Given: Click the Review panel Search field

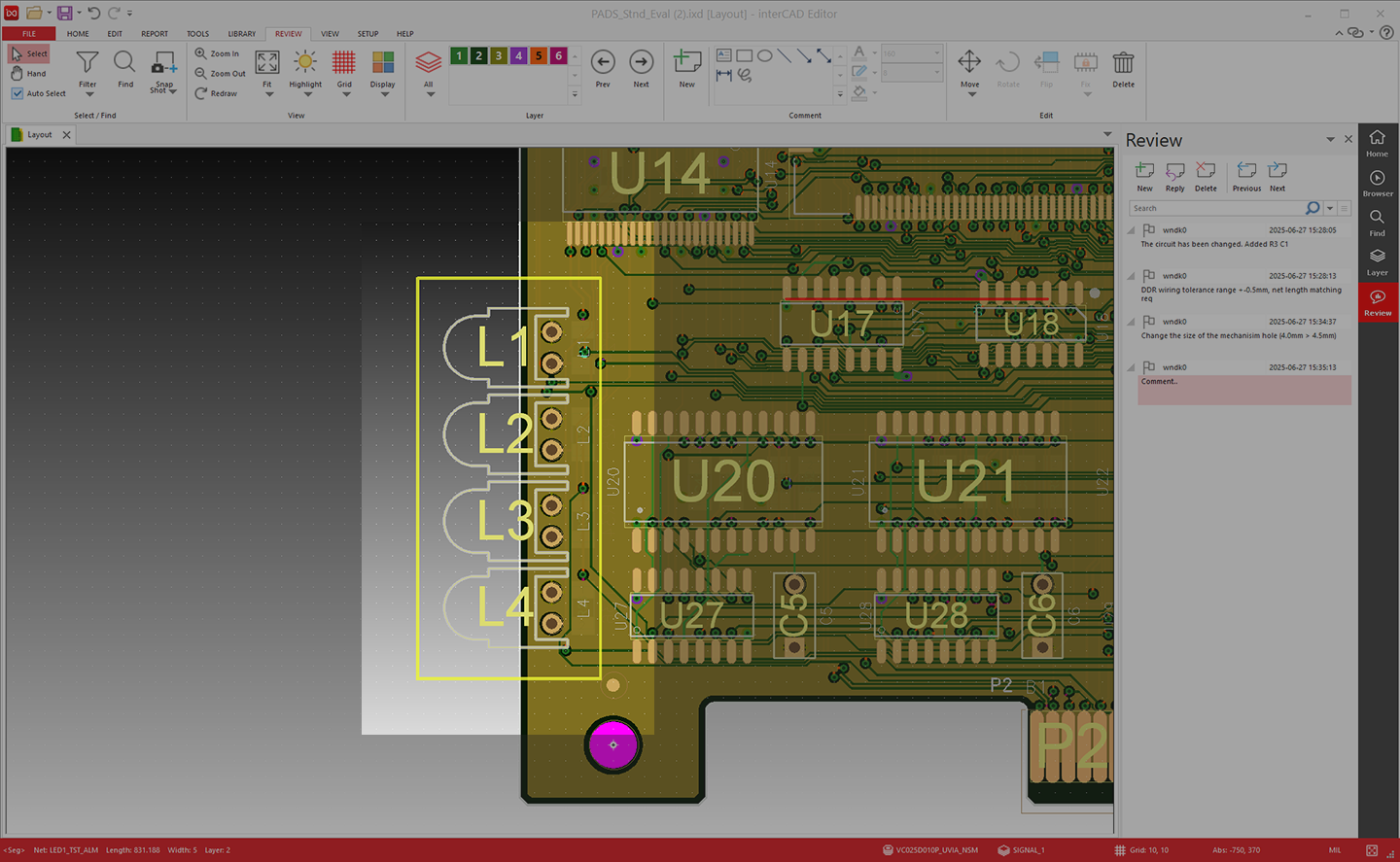Looking at the screenshot, I should pos(1216,208).
